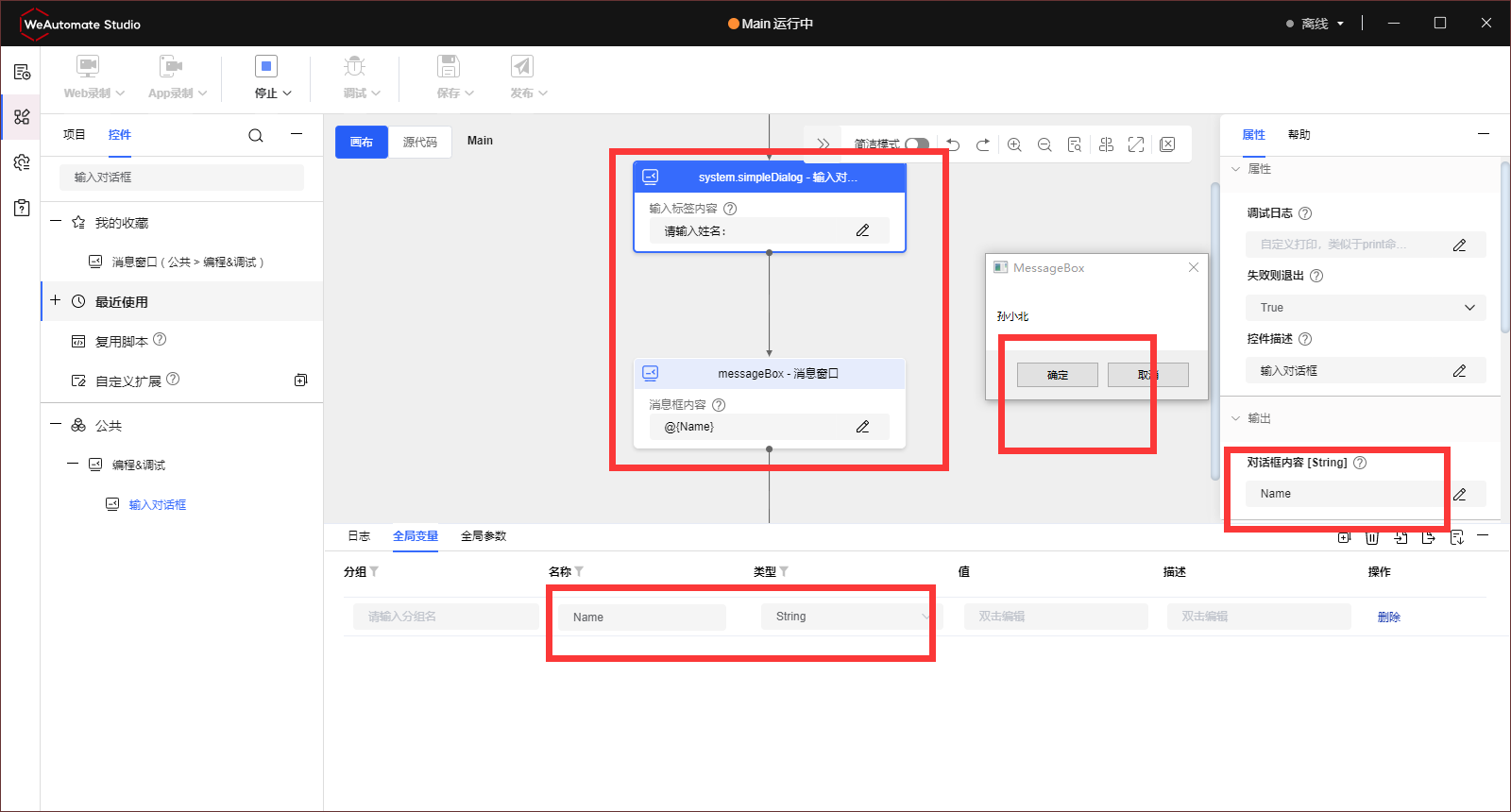The height and width of the screenshot is (812, 1511).
Task: Click the document-with-down-arrow icon in the variables toolbar
Action: coord(1457,537)
